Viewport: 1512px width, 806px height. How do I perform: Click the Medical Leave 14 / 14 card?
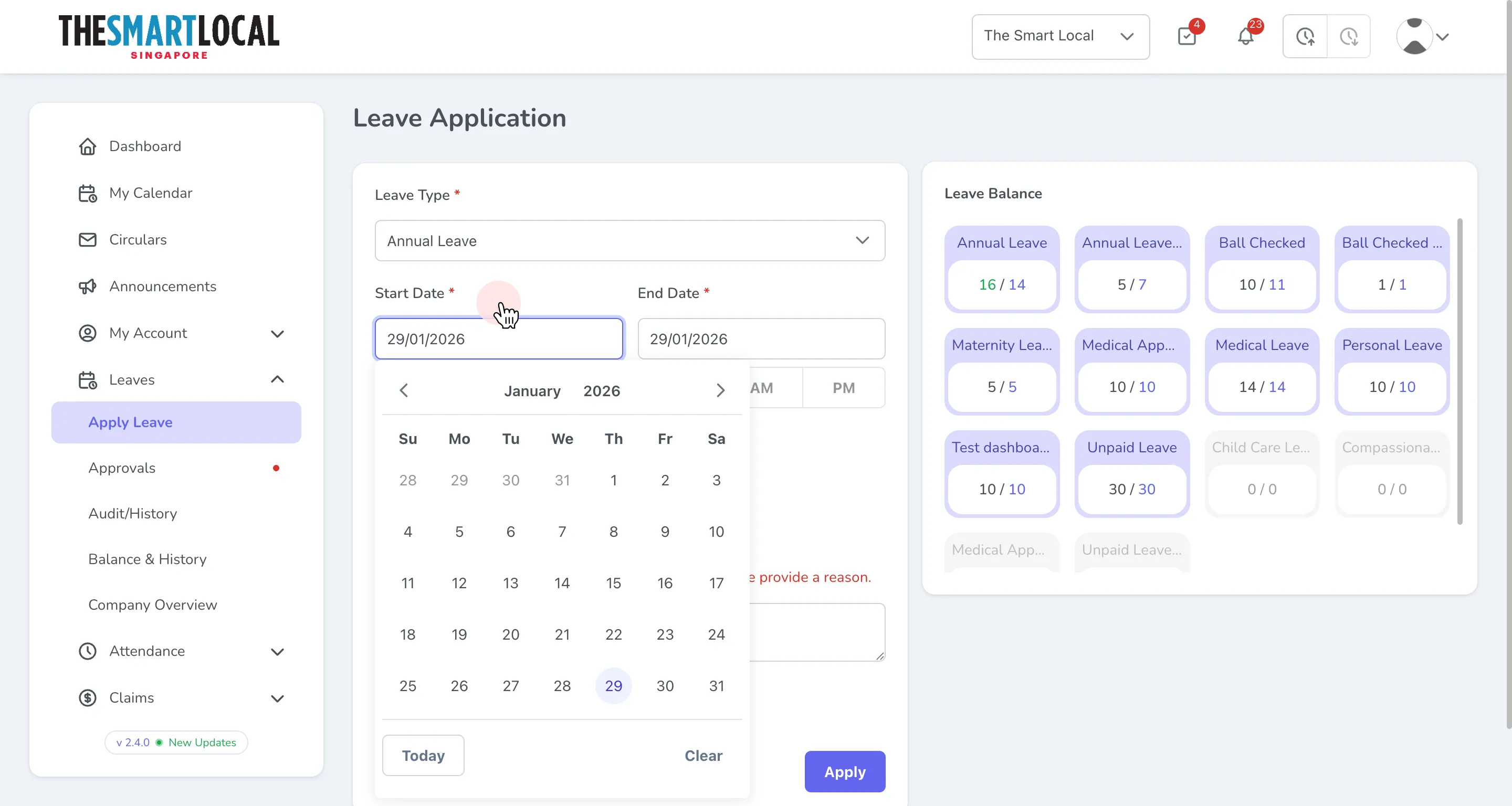point(1262,372)
